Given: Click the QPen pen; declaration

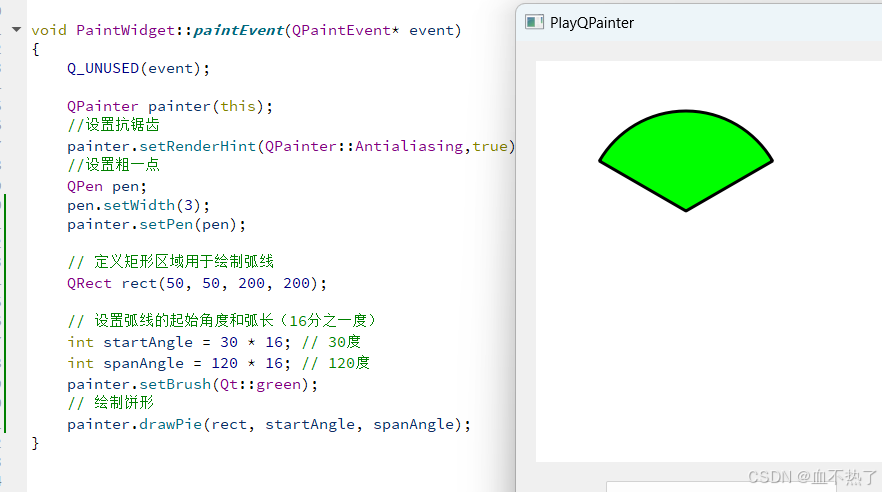Looking at the screenshot, I should (x=107, y=186).
